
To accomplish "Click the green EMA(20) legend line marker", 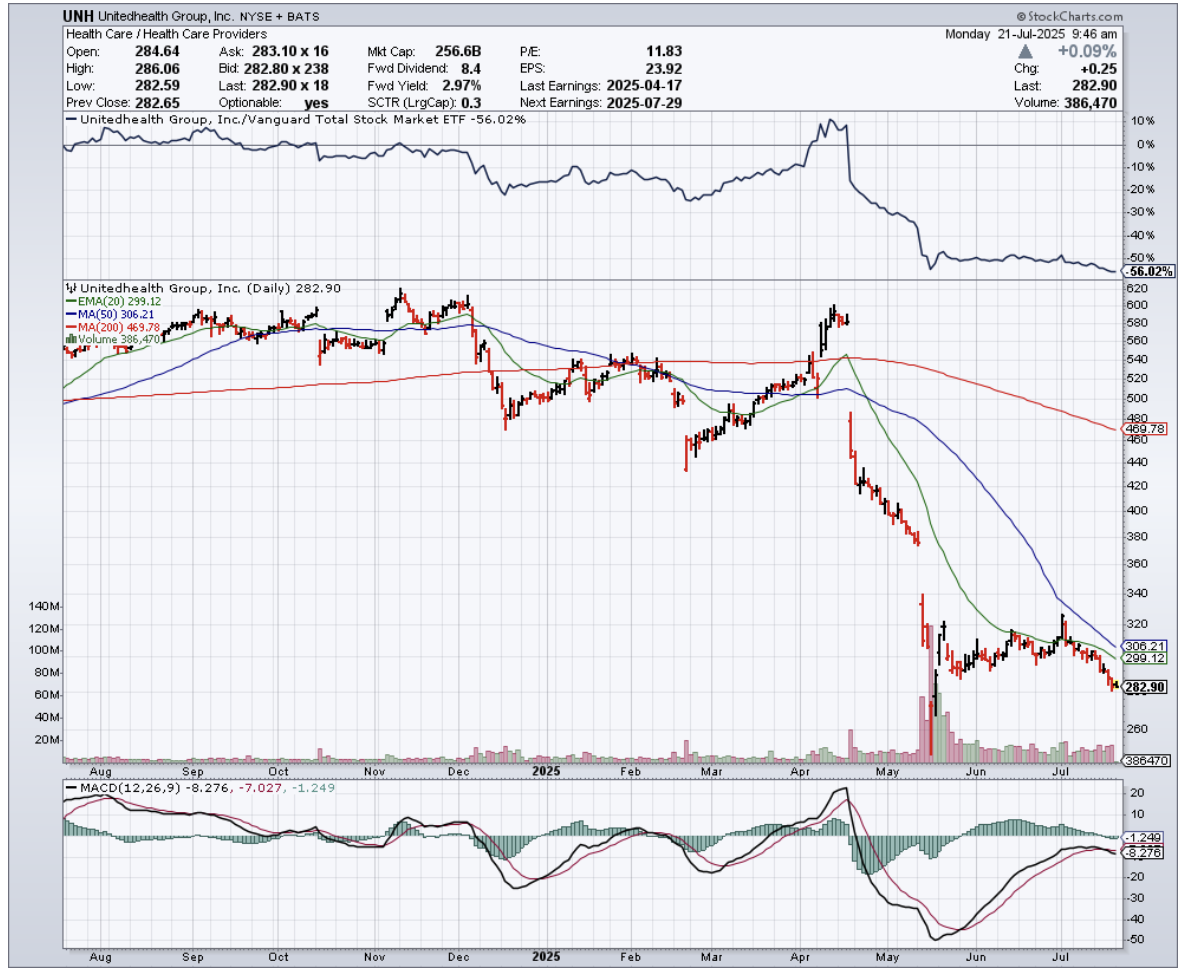I will click(70, 301).
